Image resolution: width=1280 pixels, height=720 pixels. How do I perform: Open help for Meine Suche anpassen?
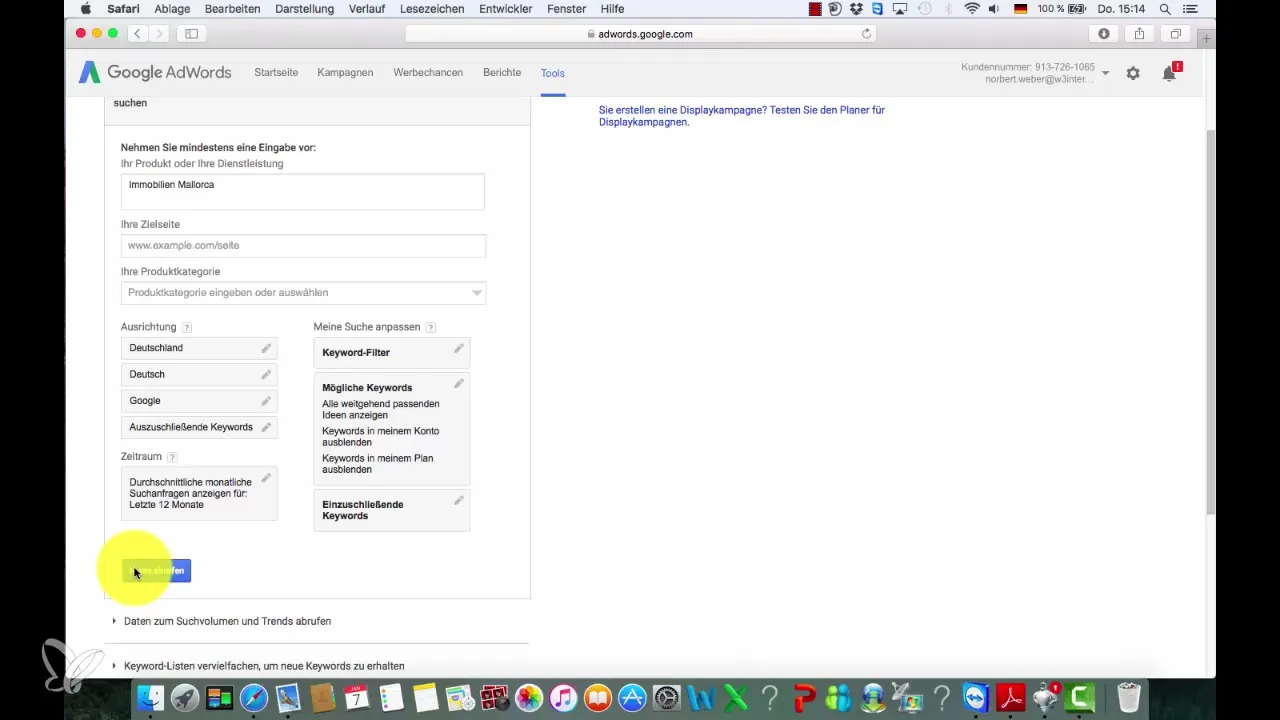coord(431,327)
